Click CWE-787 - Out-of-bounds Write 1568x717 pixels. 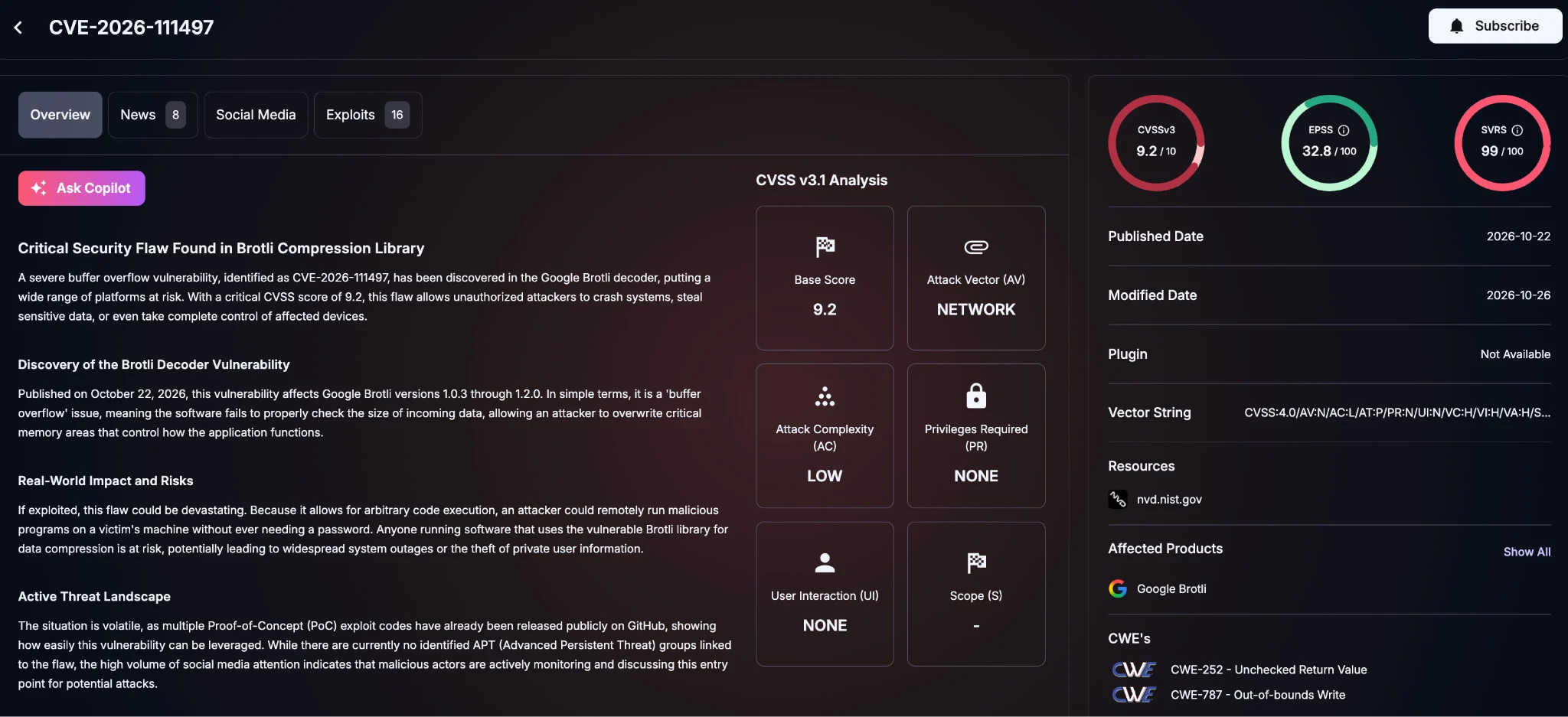1258,695
